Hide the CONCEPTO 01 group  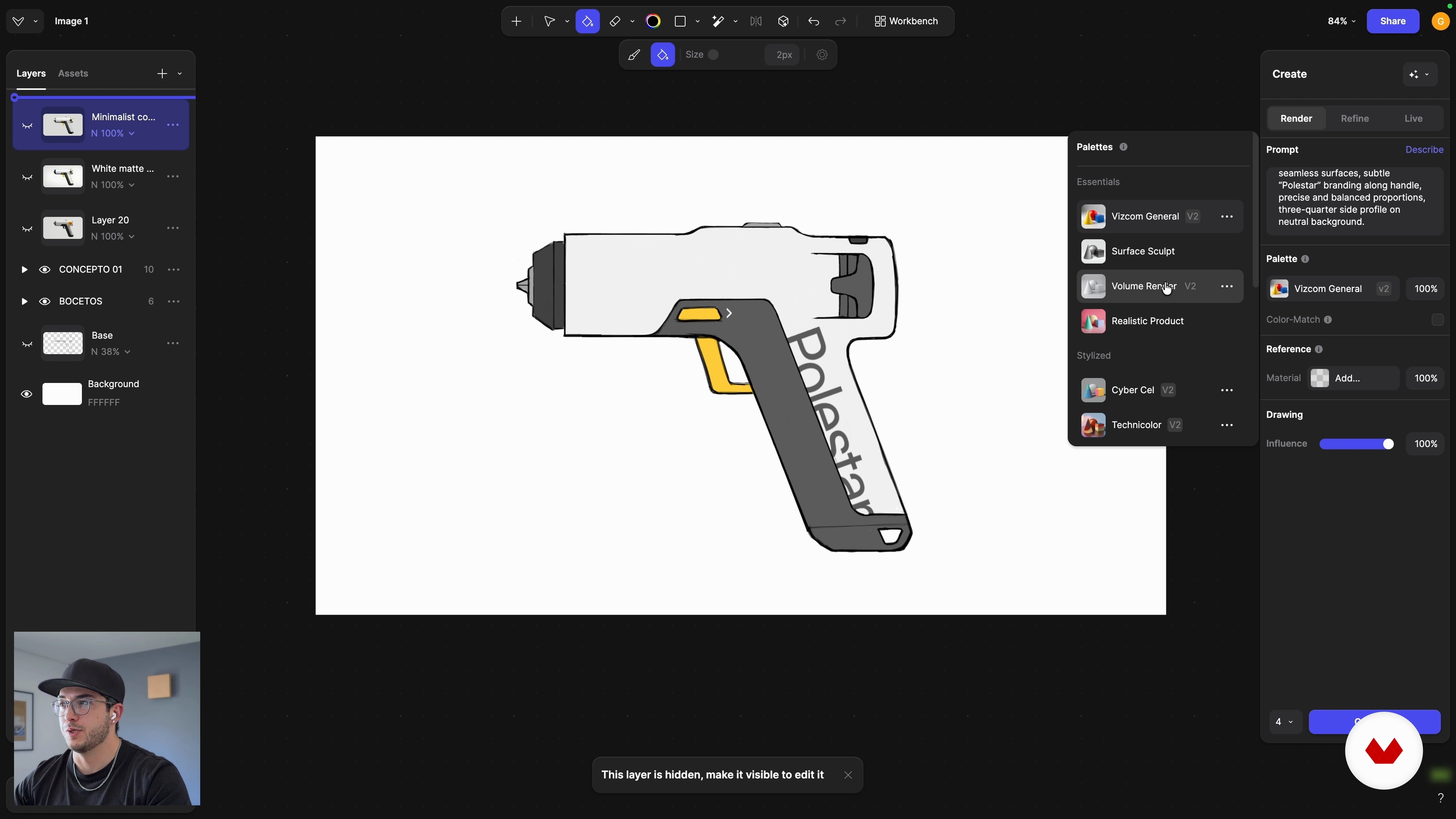click(45, 270)
